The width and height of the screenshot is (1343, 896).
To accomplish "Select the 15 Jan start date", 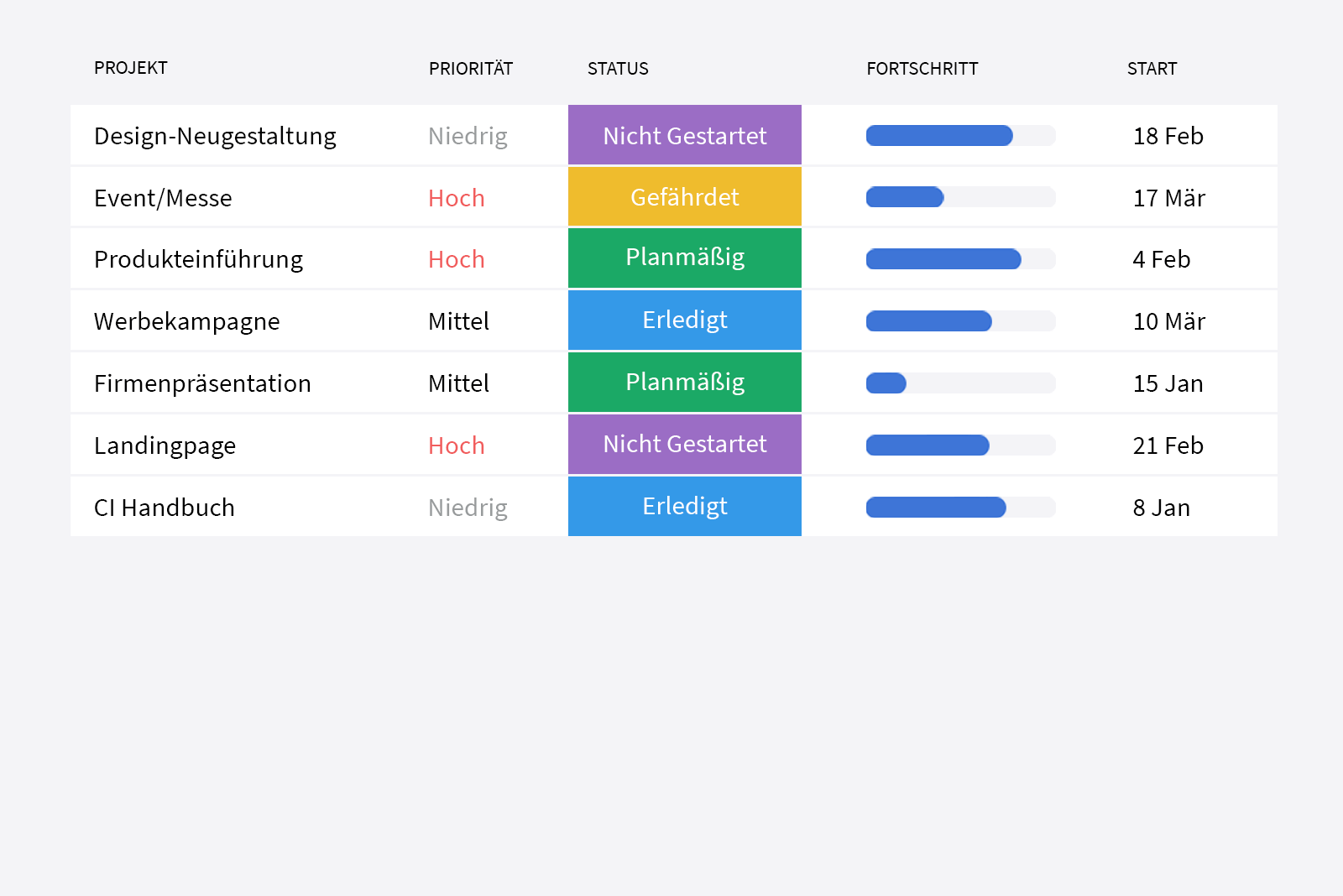I will tap(1168, 383).
